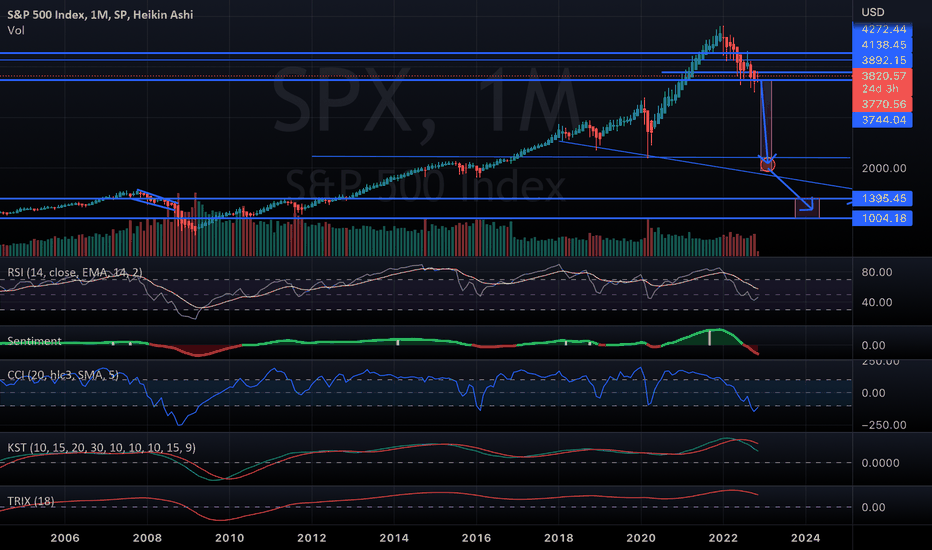932x550 pixels.
Task: Click the 2014 label on time axis
Action: pos(394,538)
